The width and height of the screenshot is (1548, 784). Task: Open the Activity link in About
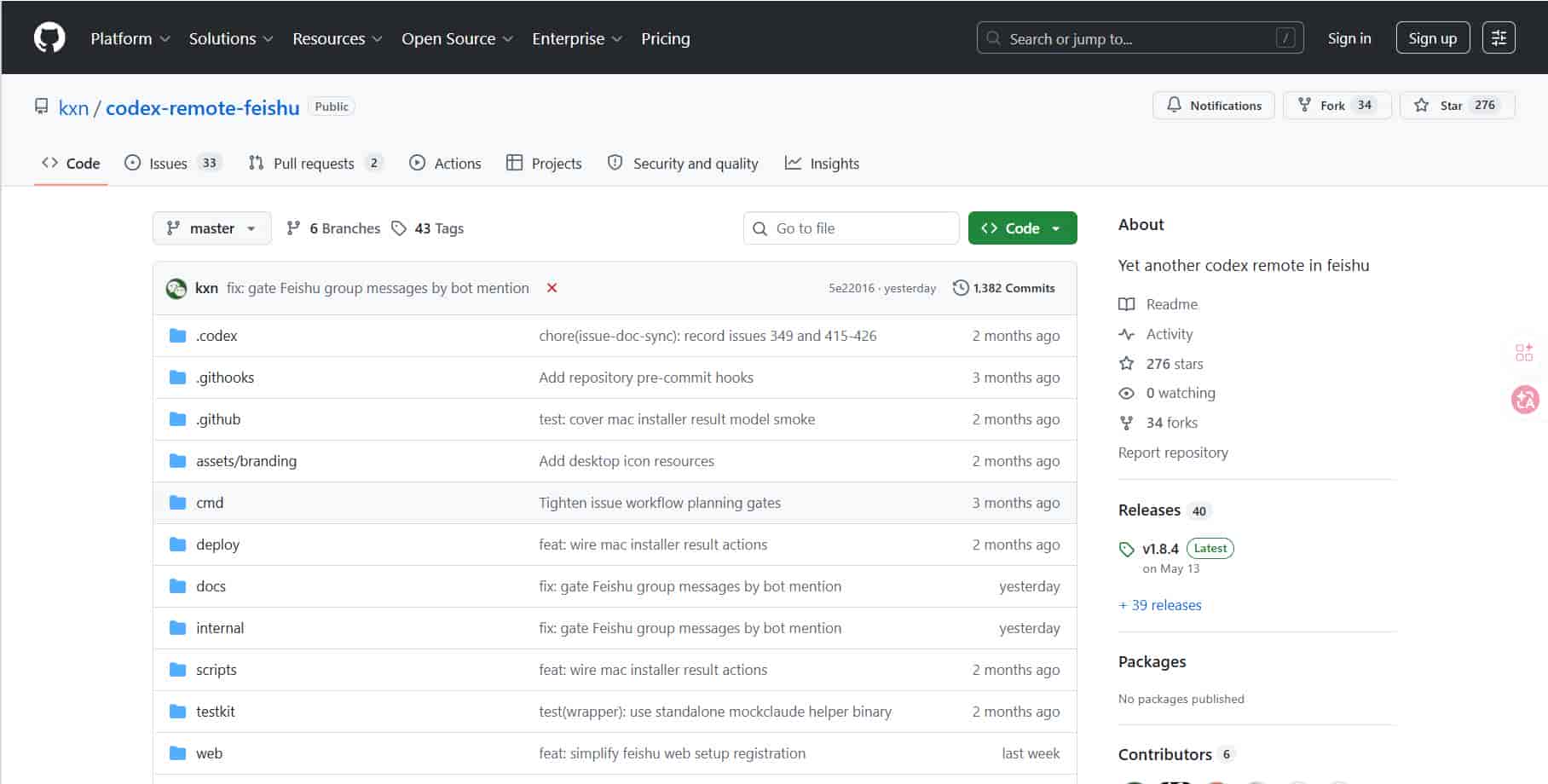(x=1155, y=334)
